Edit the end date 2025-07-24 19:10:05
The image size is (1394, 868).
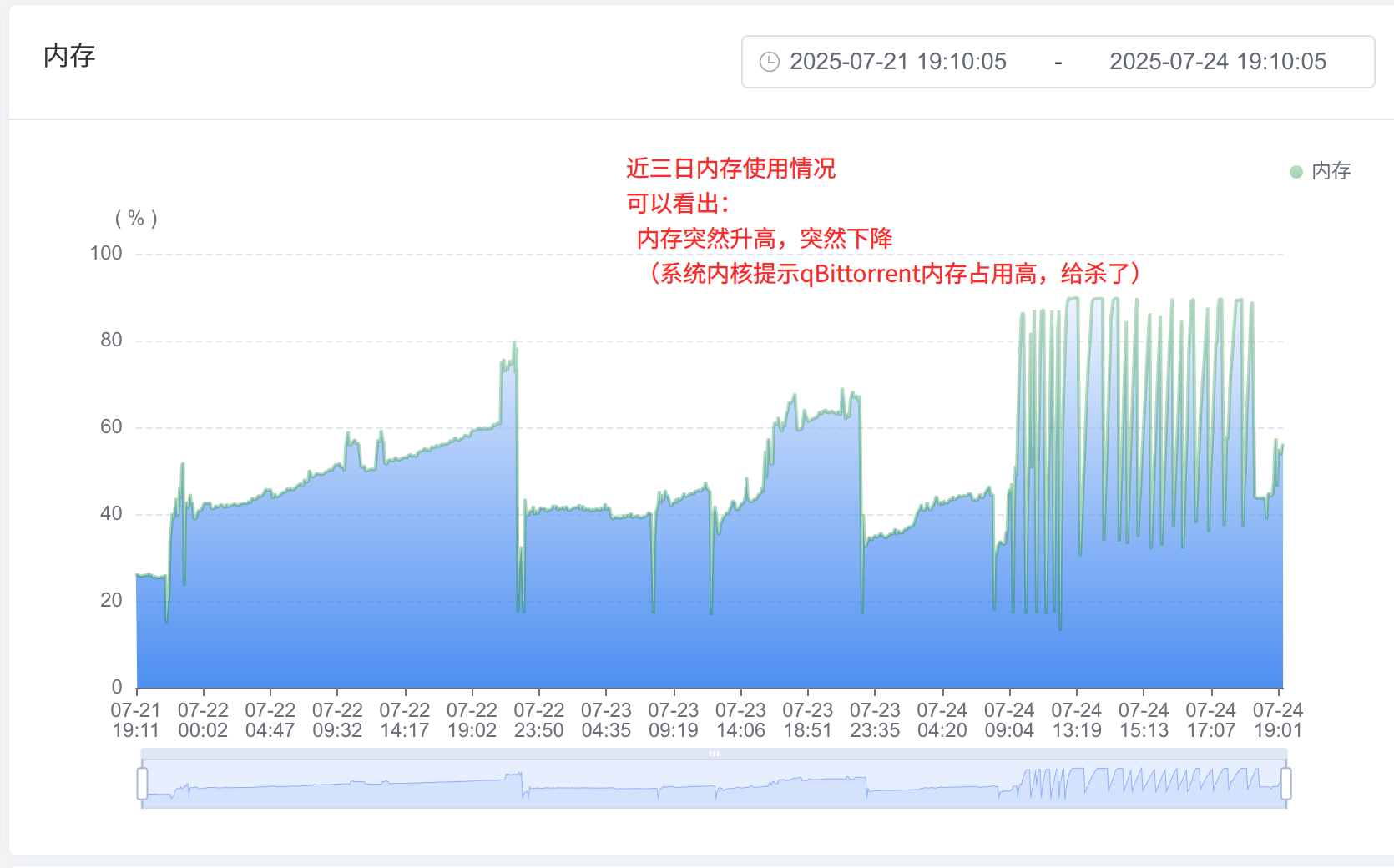click(1218, 62)
